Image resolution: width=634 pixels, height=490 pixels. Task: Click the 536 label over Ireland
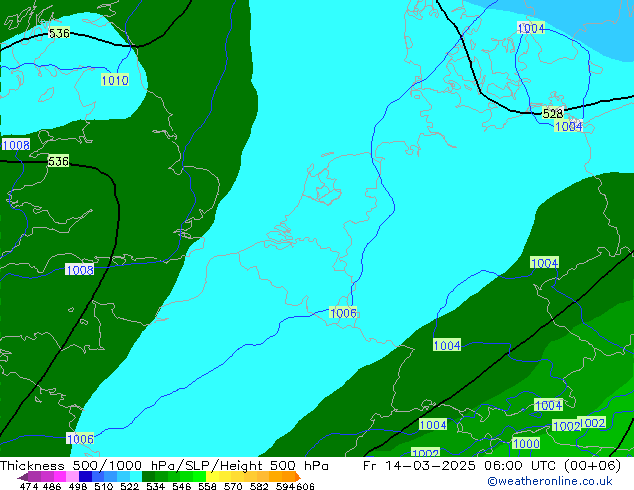point(58,161)
